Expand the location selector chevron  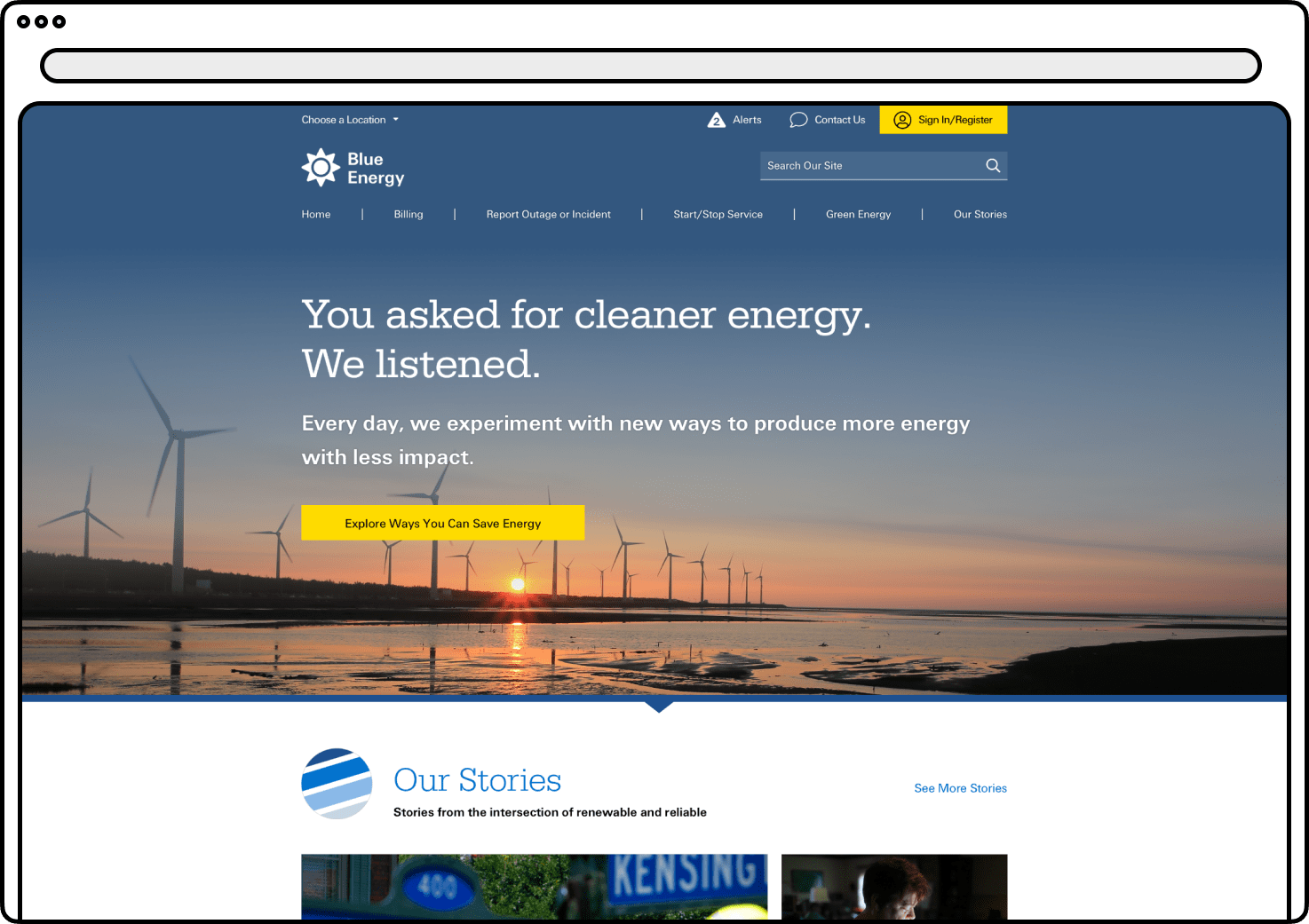tap(397, 119)
